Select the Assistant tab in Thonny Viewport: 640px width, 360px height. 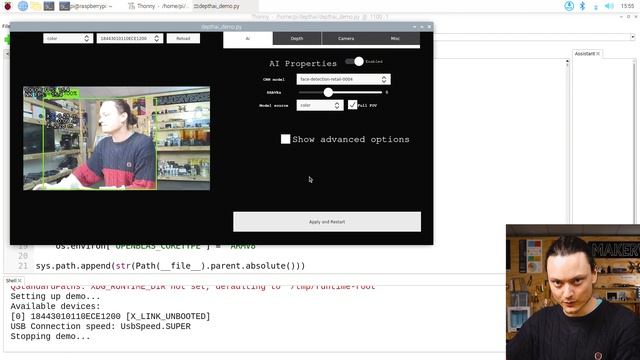click(x=584, y=54)
